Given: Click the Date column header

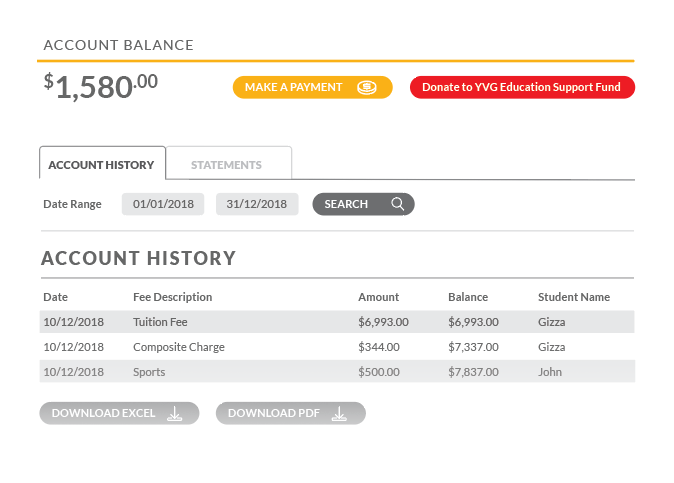Looking at the screenshot, I should pos(56,297).
